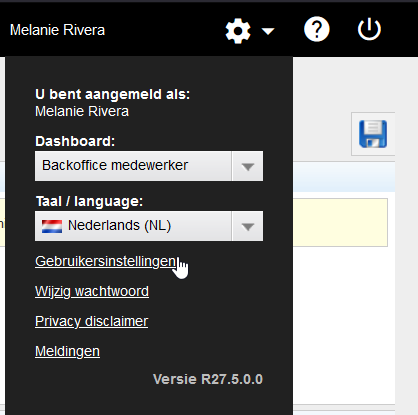Viewport: 418px width, 415px height.
Task: Select the Nederlands (NL) language field
Action: pos(149,226)
